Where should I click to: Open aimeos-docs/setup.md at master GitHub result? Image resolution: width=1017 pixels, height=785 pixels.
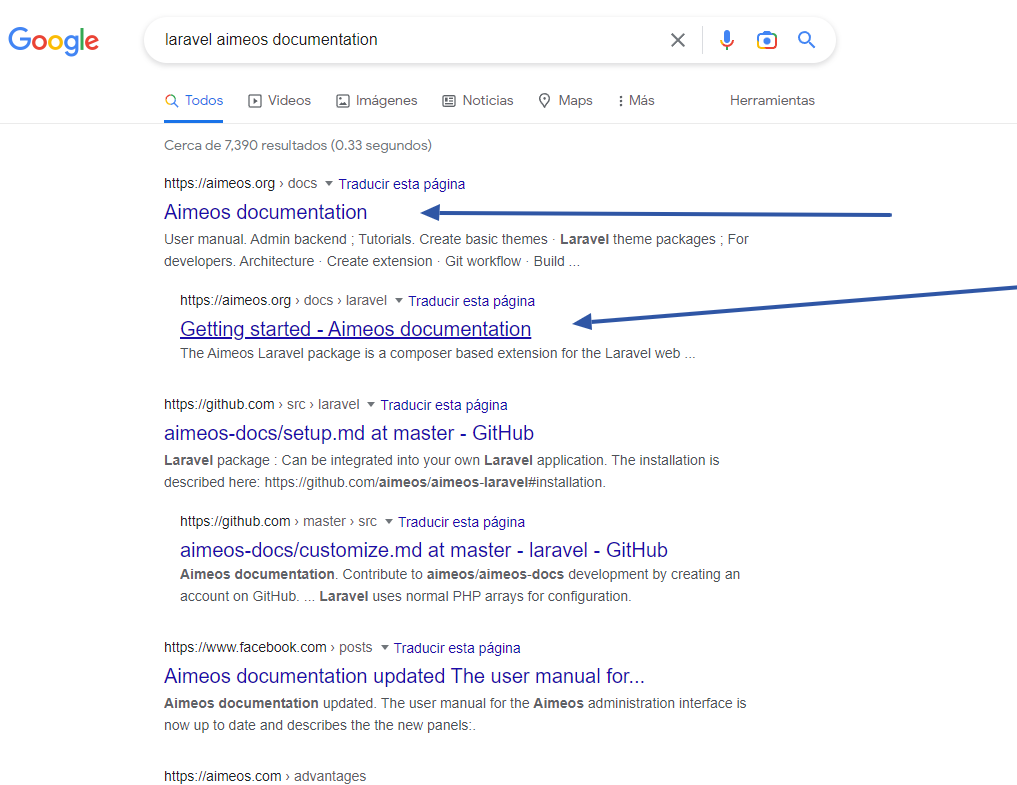tap(349, 433)
